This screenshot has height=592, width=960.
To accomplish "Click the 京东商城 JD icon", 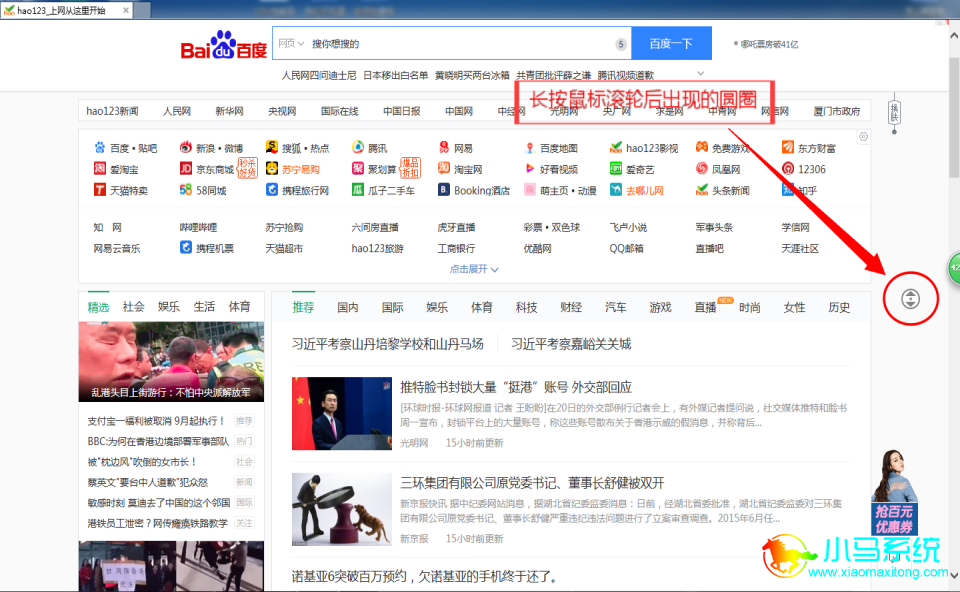I will [x=186, y=168].
